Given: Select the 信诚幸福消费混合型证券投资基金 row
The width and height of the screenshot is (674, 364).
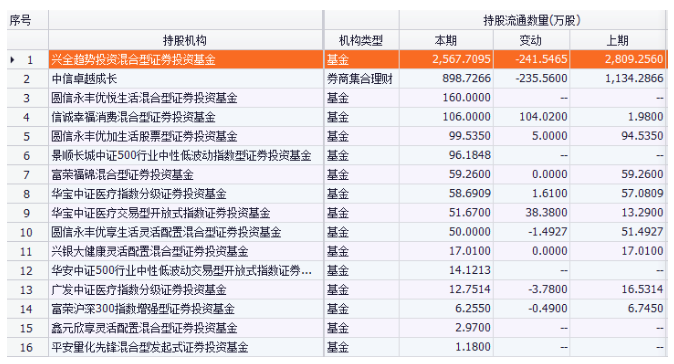Looking at the screenshot, I should pos(337,117).
